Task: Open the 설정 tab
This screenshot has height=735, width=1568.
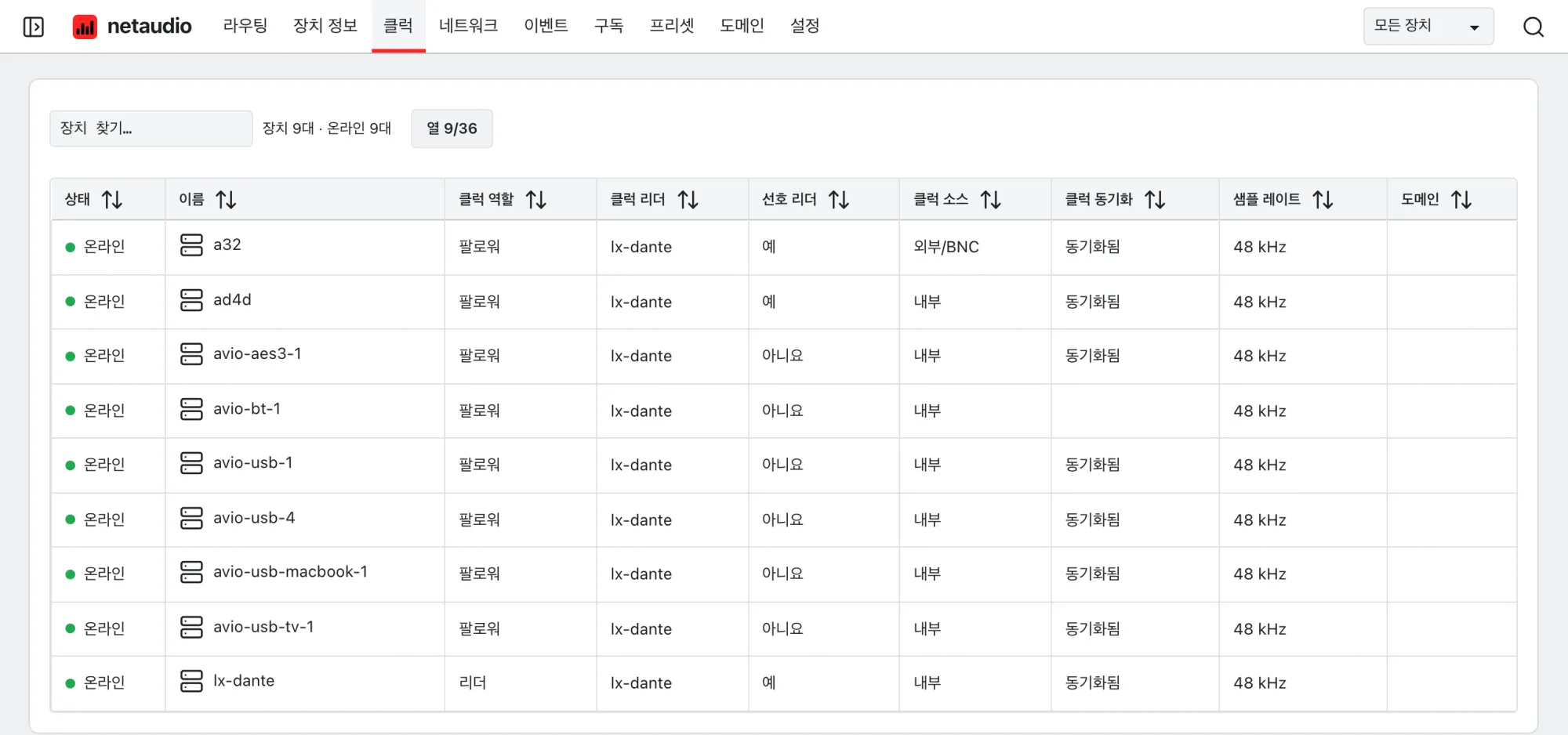Action: pos(805,26)
